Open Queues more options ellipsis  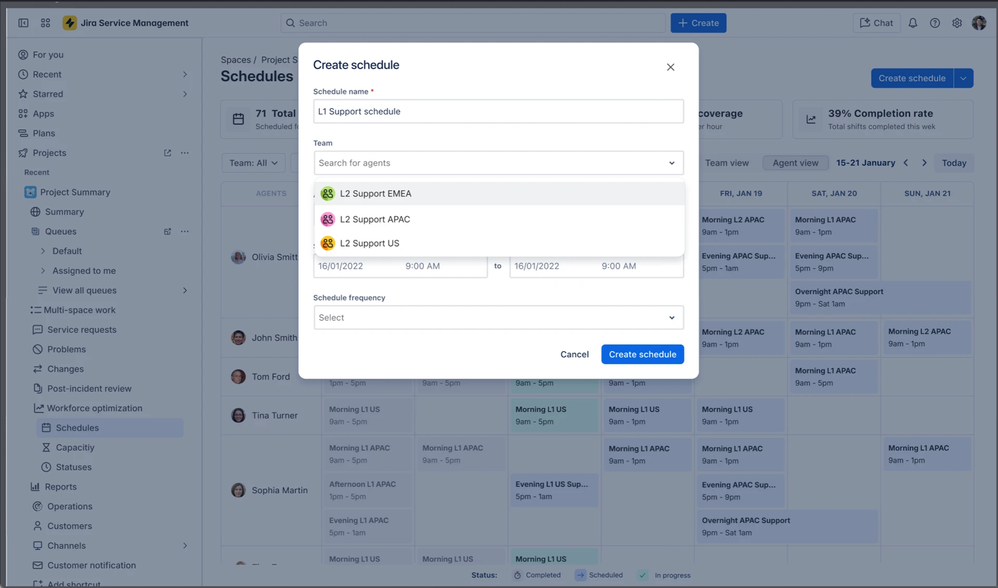coord(185,232)
